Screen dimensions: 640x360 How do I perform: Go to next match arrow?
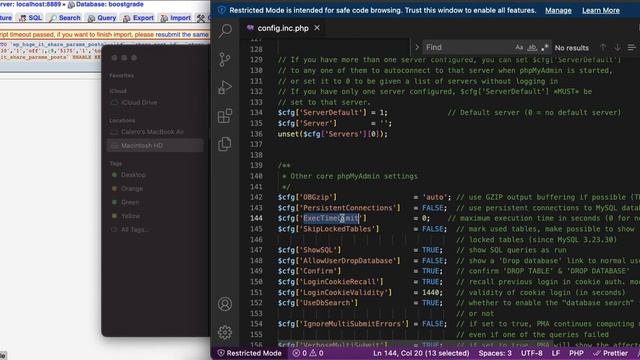click(x=618, y=47)
